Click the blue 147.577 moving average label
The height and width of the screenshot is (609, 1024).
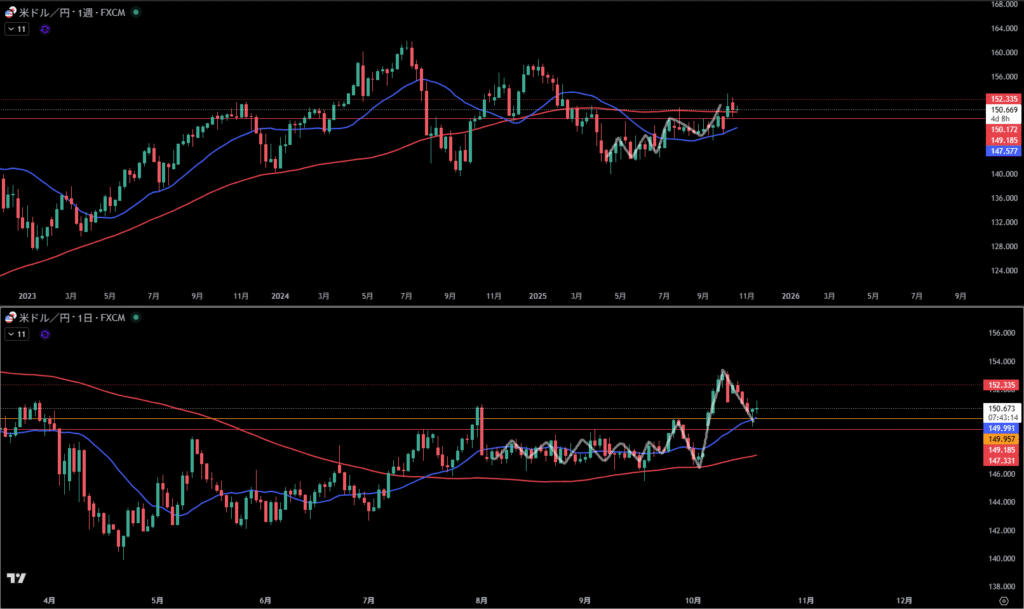[1003, 150]
